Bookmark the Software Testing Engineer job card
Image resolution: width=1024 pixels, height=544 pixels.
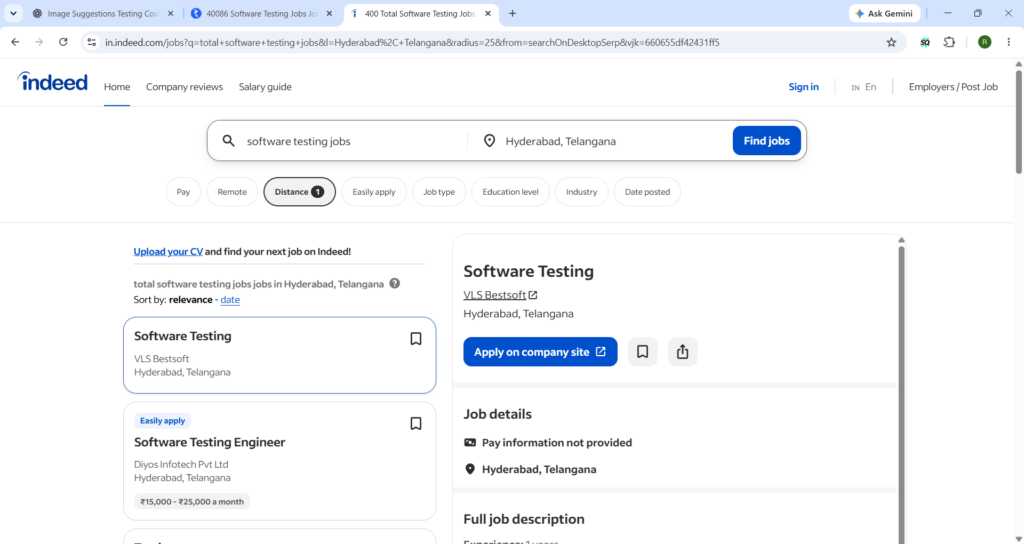415,423
